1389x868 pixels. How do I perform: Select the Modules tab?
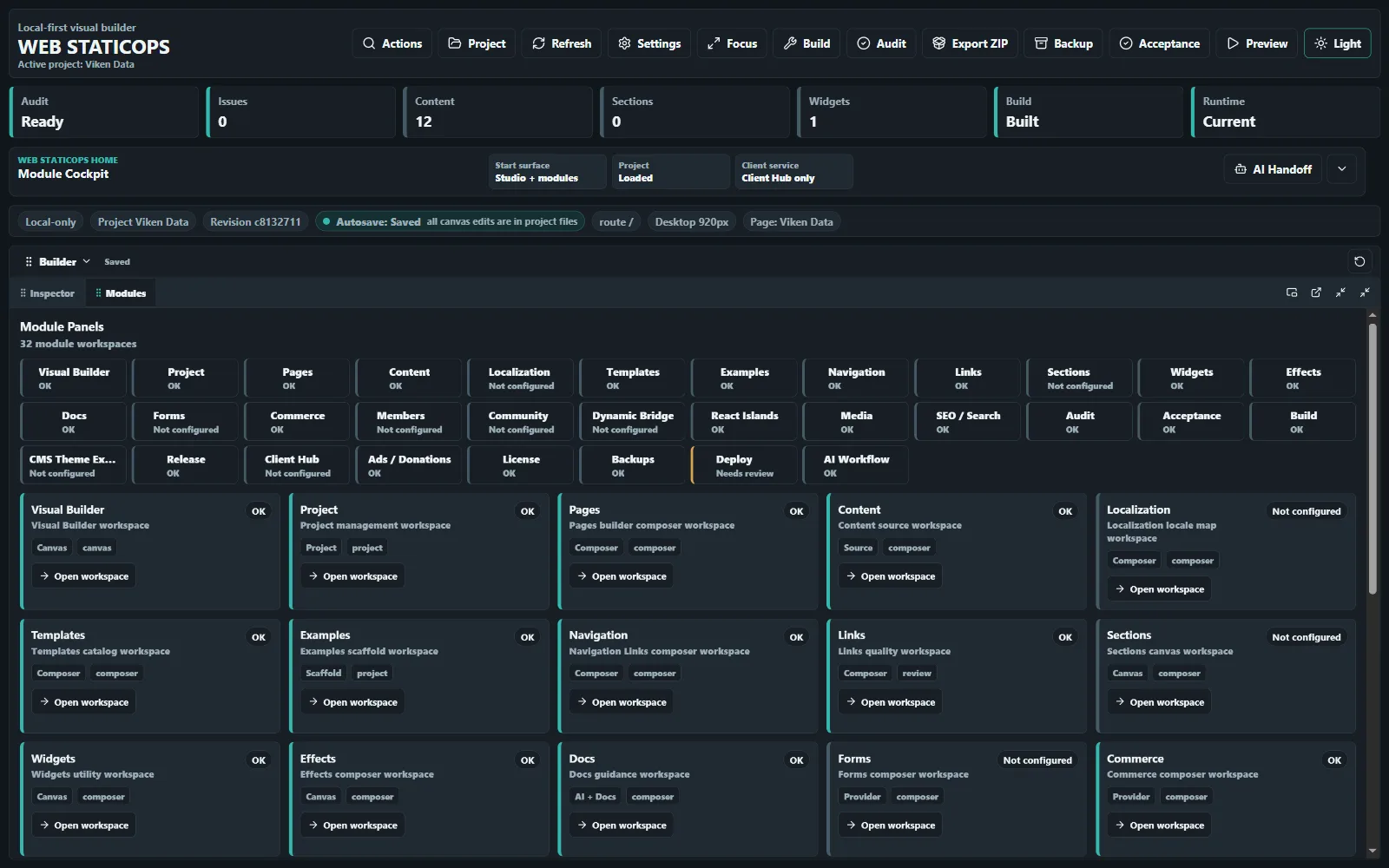[x=121, y=293]
